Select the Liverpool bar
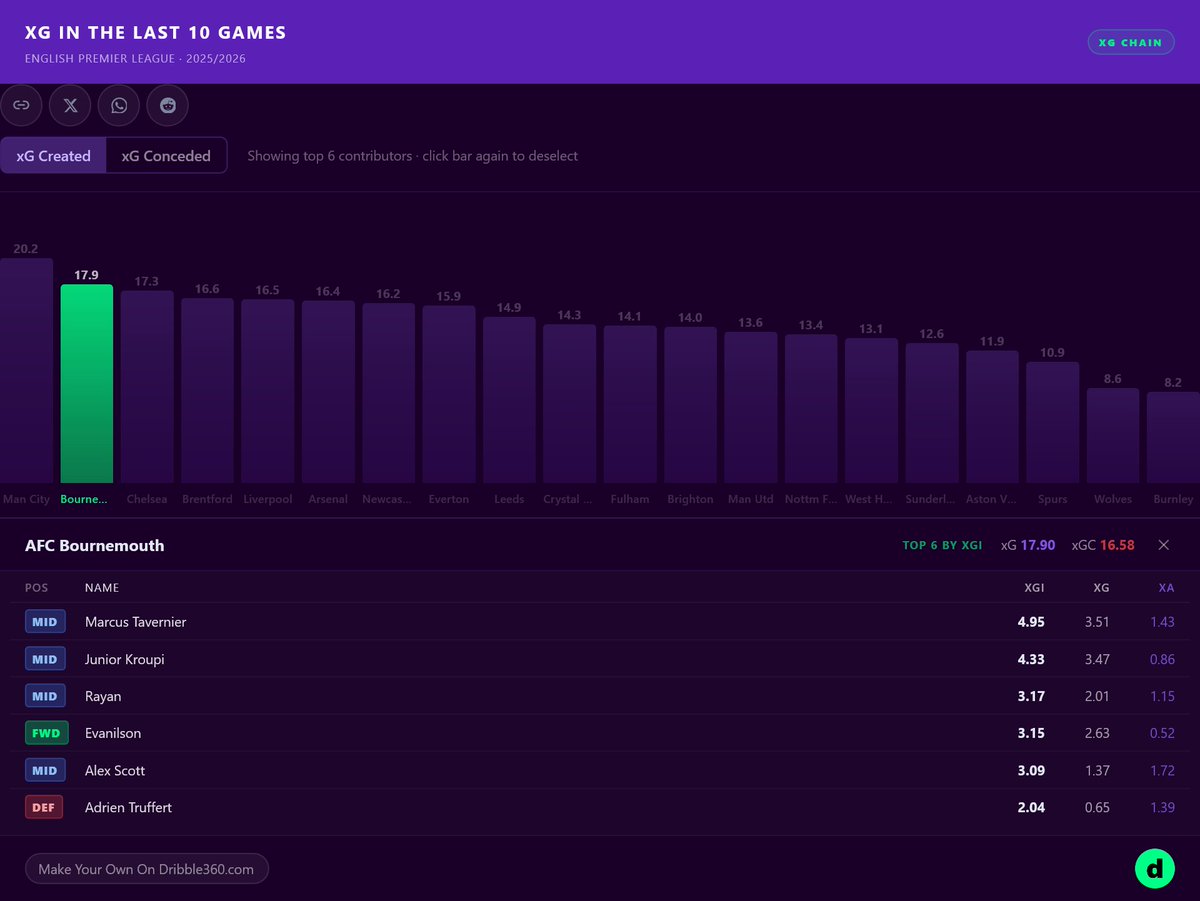 pyautogui.click(x=268, y=392)
